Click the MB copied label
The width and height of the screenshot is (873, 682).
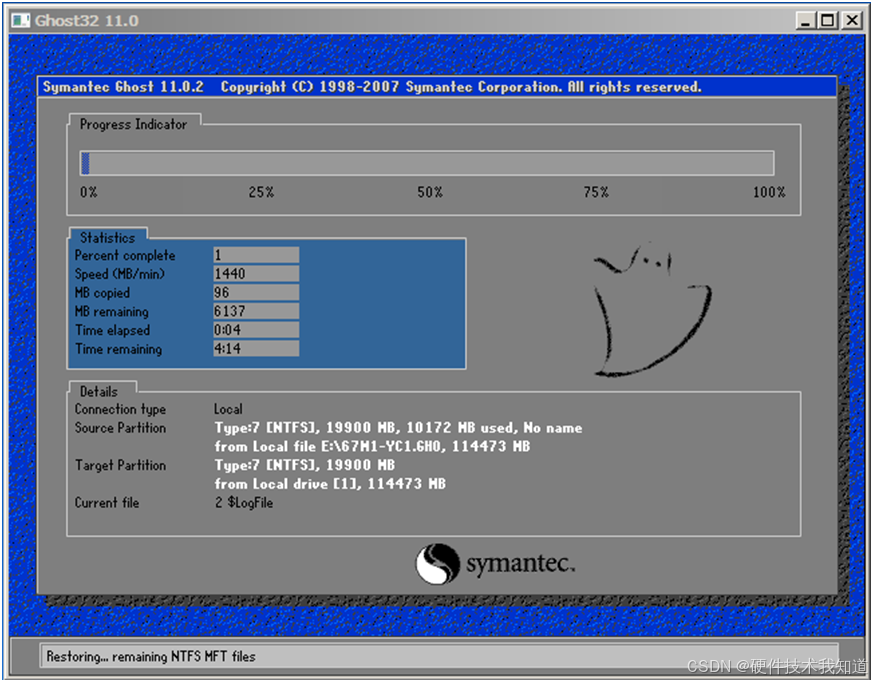(102, 293)
